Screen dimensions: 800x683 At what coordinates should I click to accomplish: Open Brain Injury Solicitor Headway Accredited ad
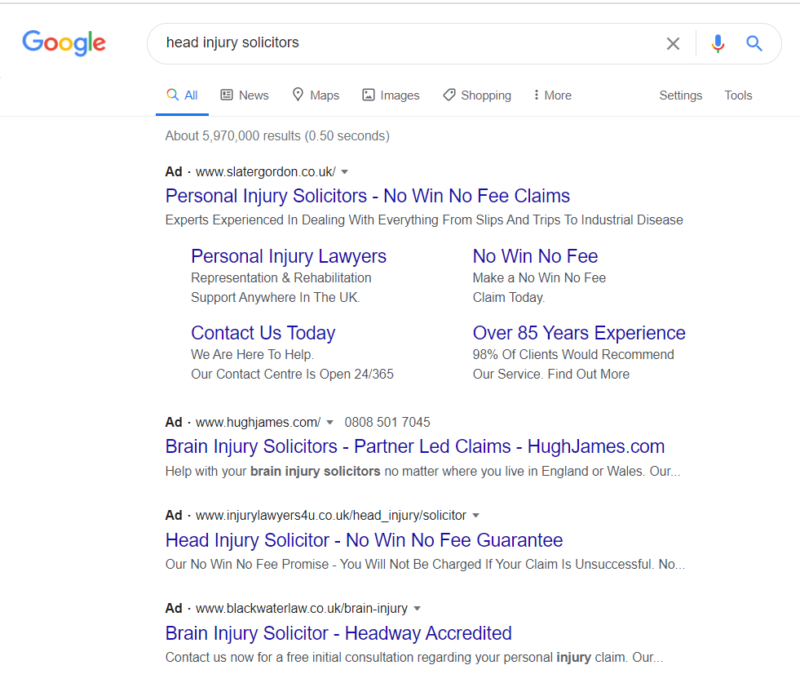click(338, 633)
